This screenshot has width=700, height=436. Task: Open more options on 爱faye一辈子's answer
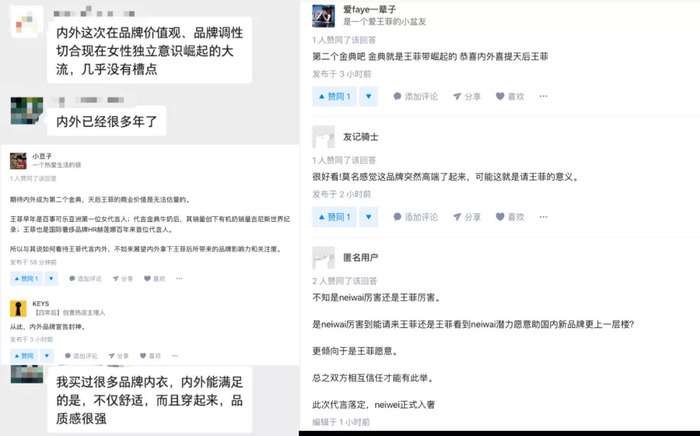543,96
